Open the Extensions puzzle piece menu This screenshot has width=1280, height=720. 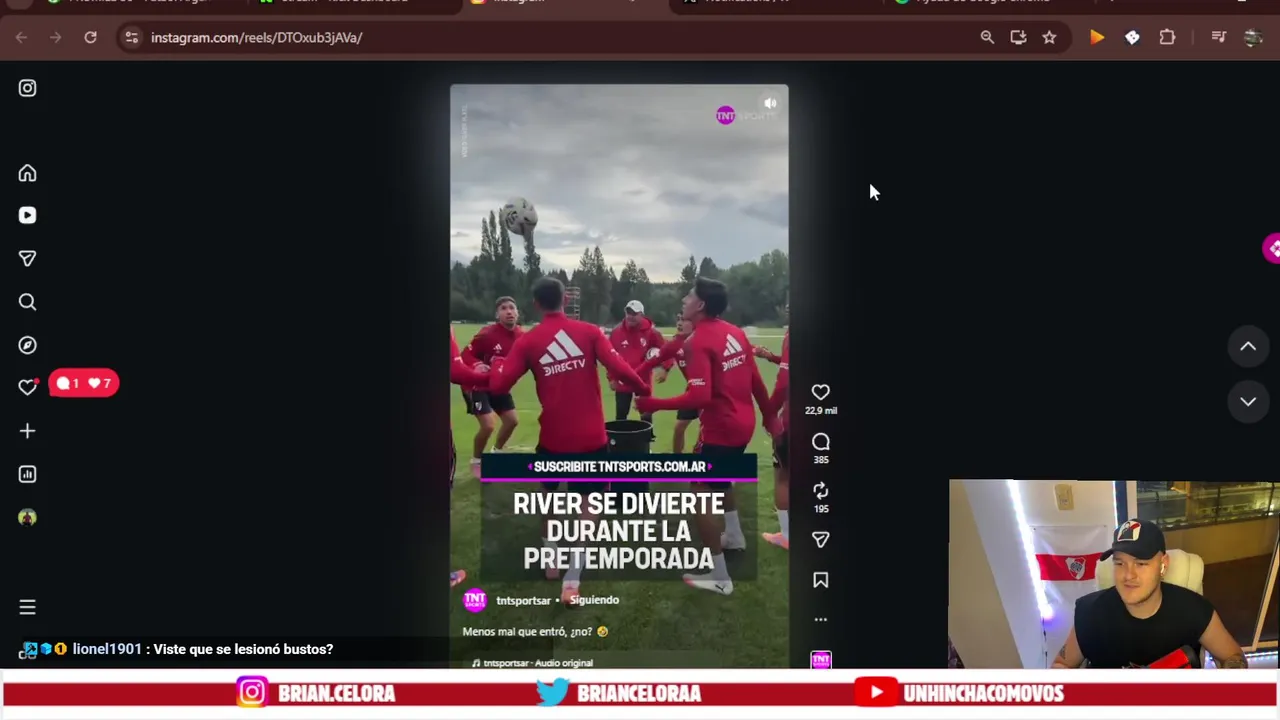(x=1167, y=37)
